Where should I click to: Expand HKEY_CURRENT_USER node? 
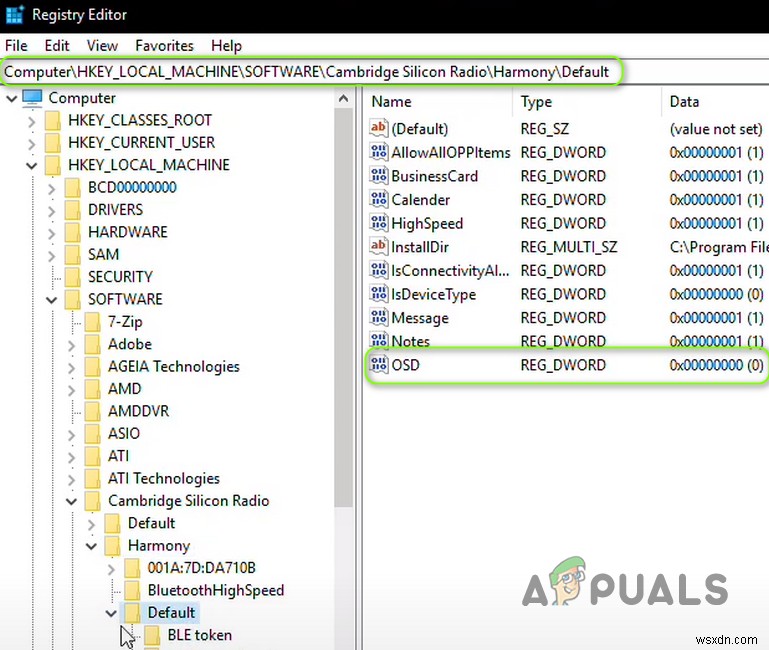point(32,143)
